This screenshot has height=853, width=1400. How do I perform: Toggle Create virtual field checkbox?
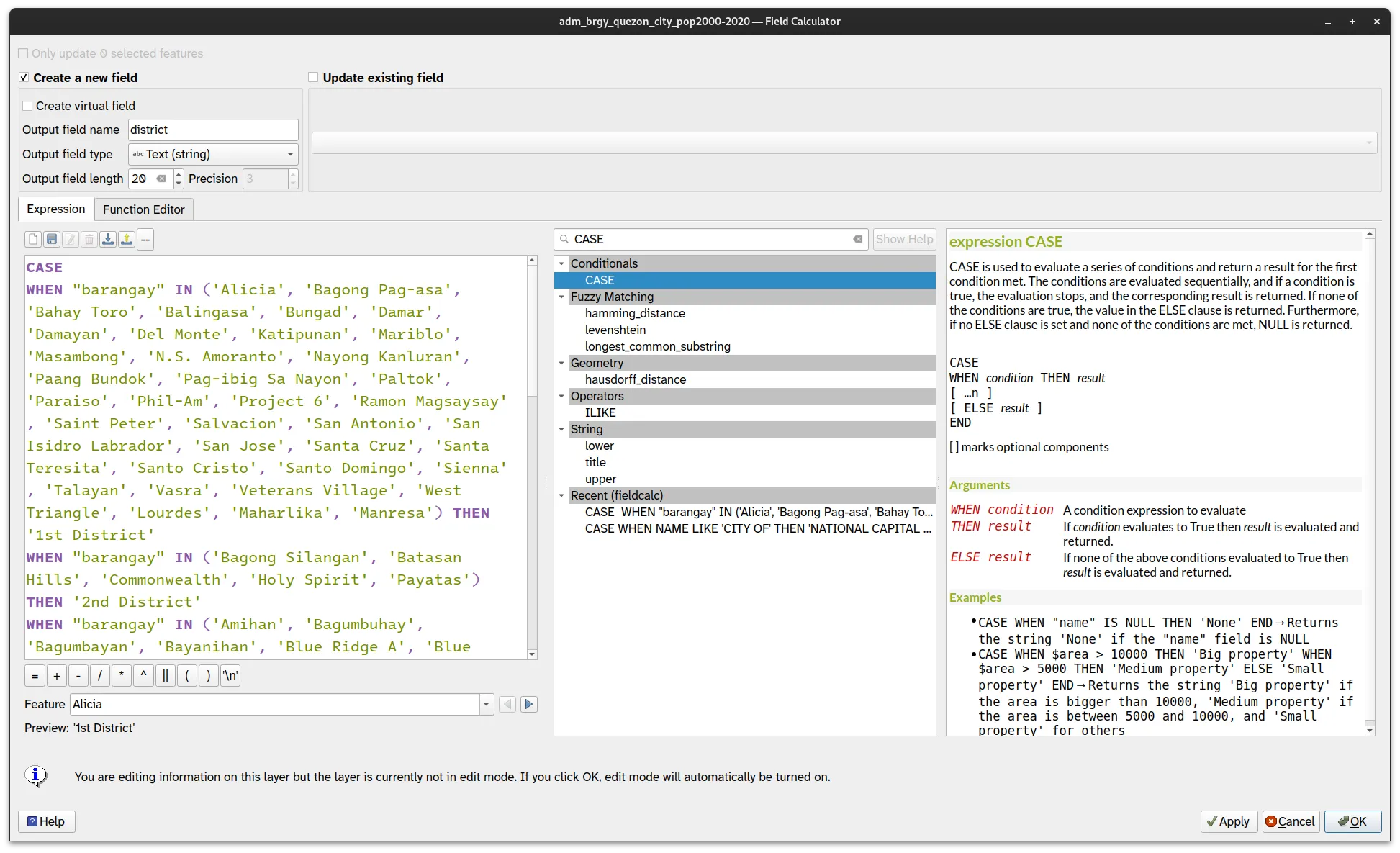28,106
